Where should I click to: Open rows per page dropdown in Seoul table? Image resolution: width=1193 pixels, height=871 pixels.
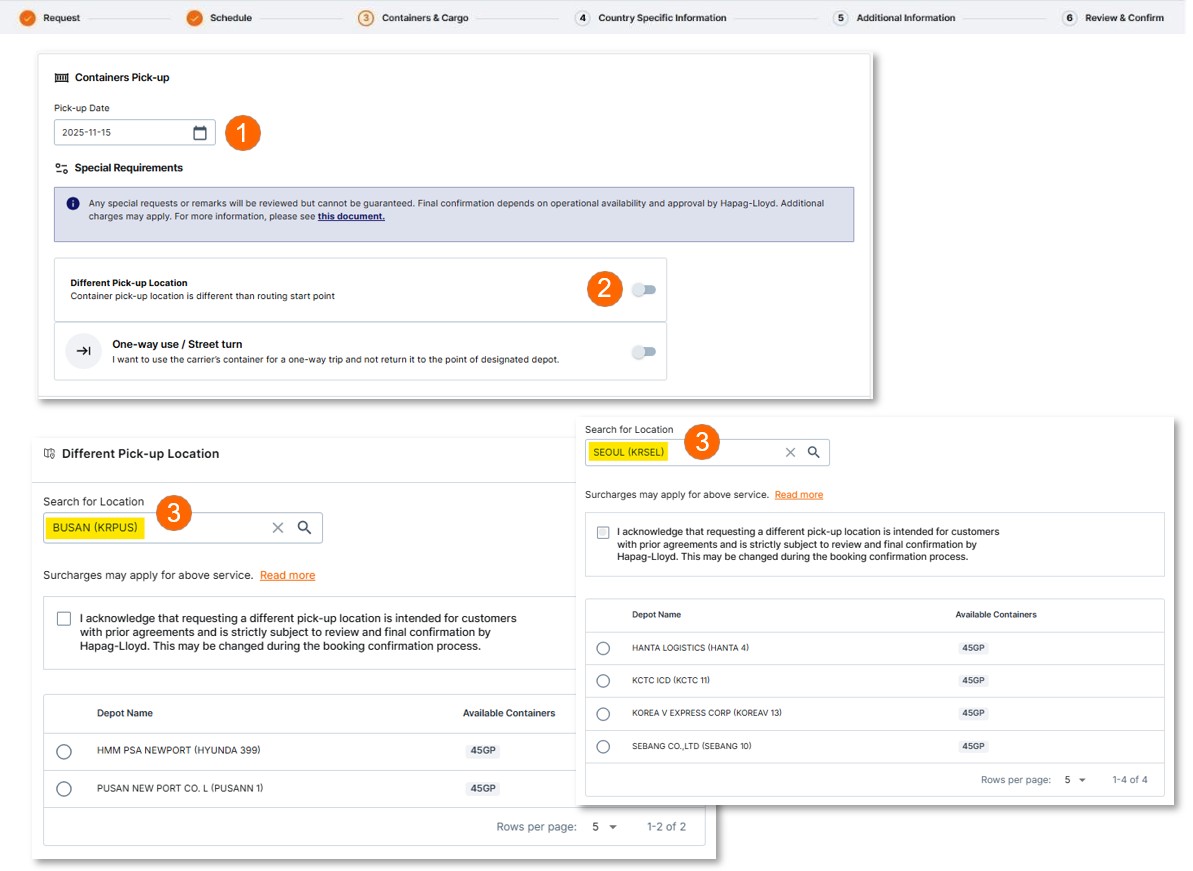1075,780
